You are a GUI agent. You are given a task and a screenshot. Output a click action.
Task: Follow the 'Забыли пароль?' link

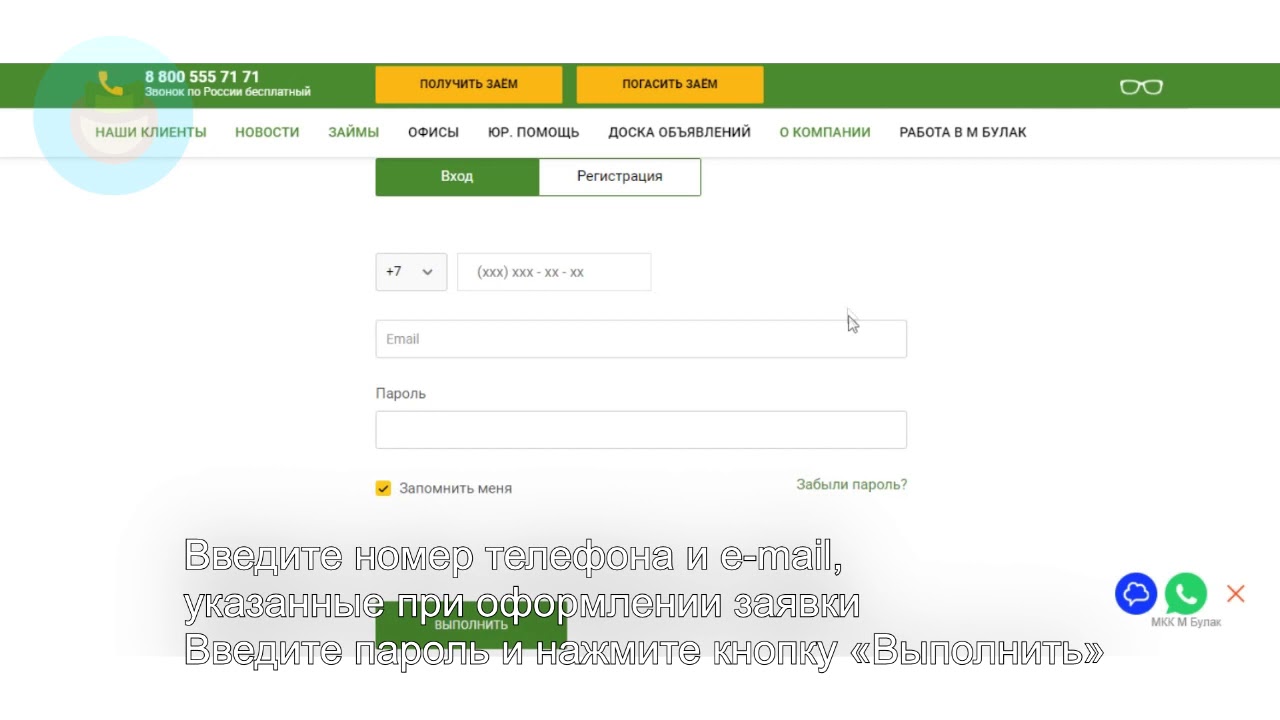click(852, 484)
